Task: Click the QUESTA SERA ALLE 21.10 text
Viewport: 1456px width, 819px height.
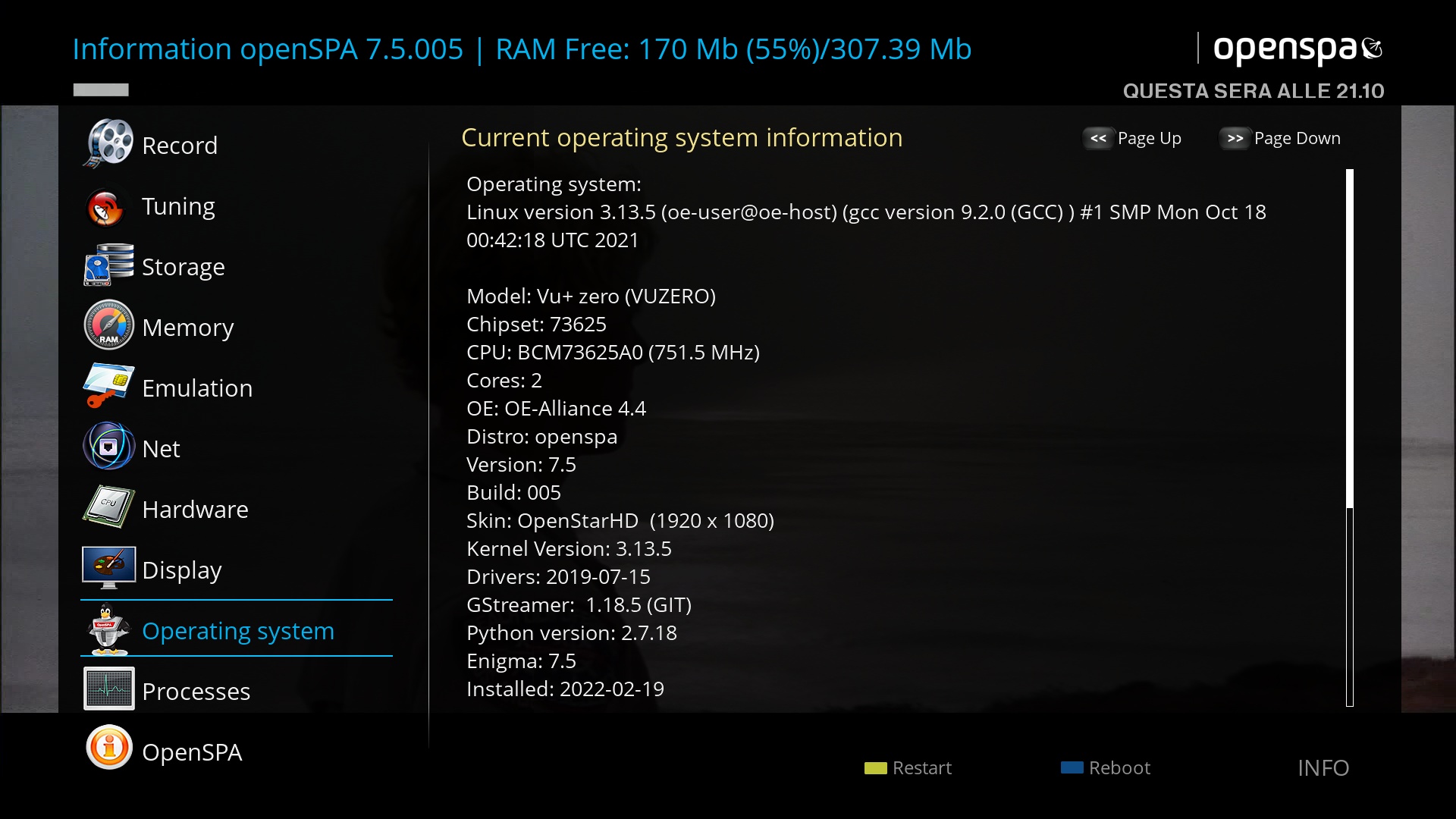Action: (1254, 91)
